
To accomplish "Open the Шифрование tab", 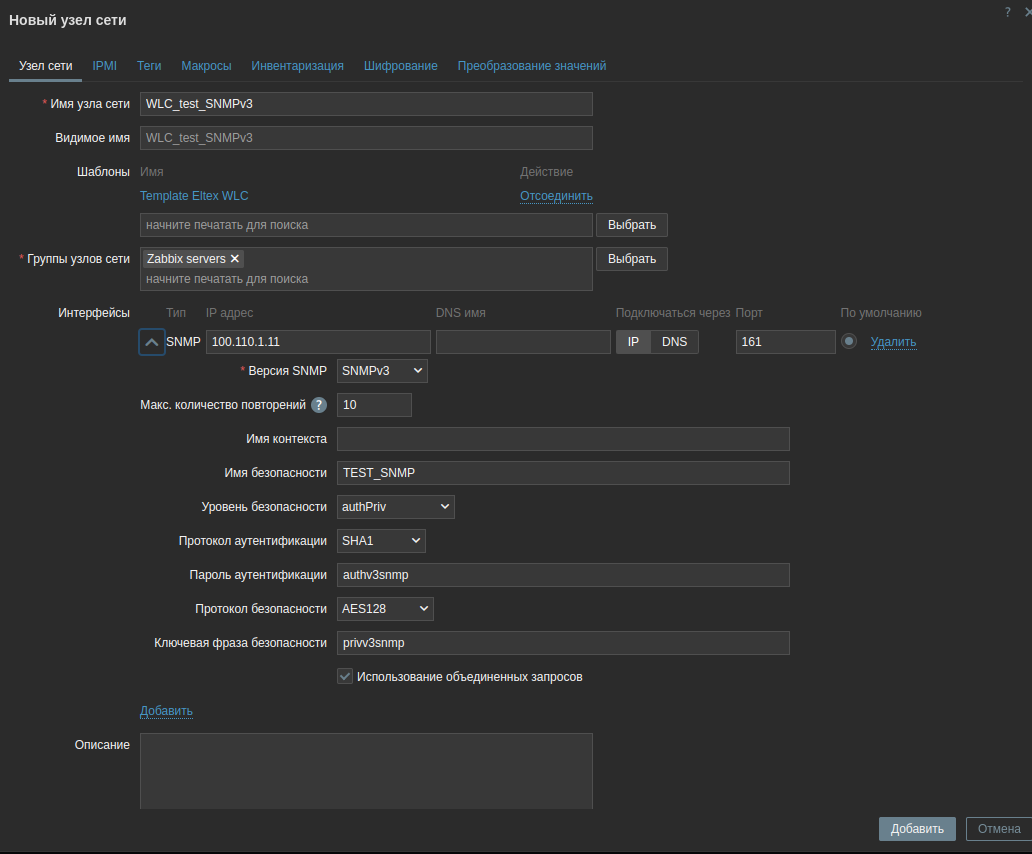I will [400, 66].
